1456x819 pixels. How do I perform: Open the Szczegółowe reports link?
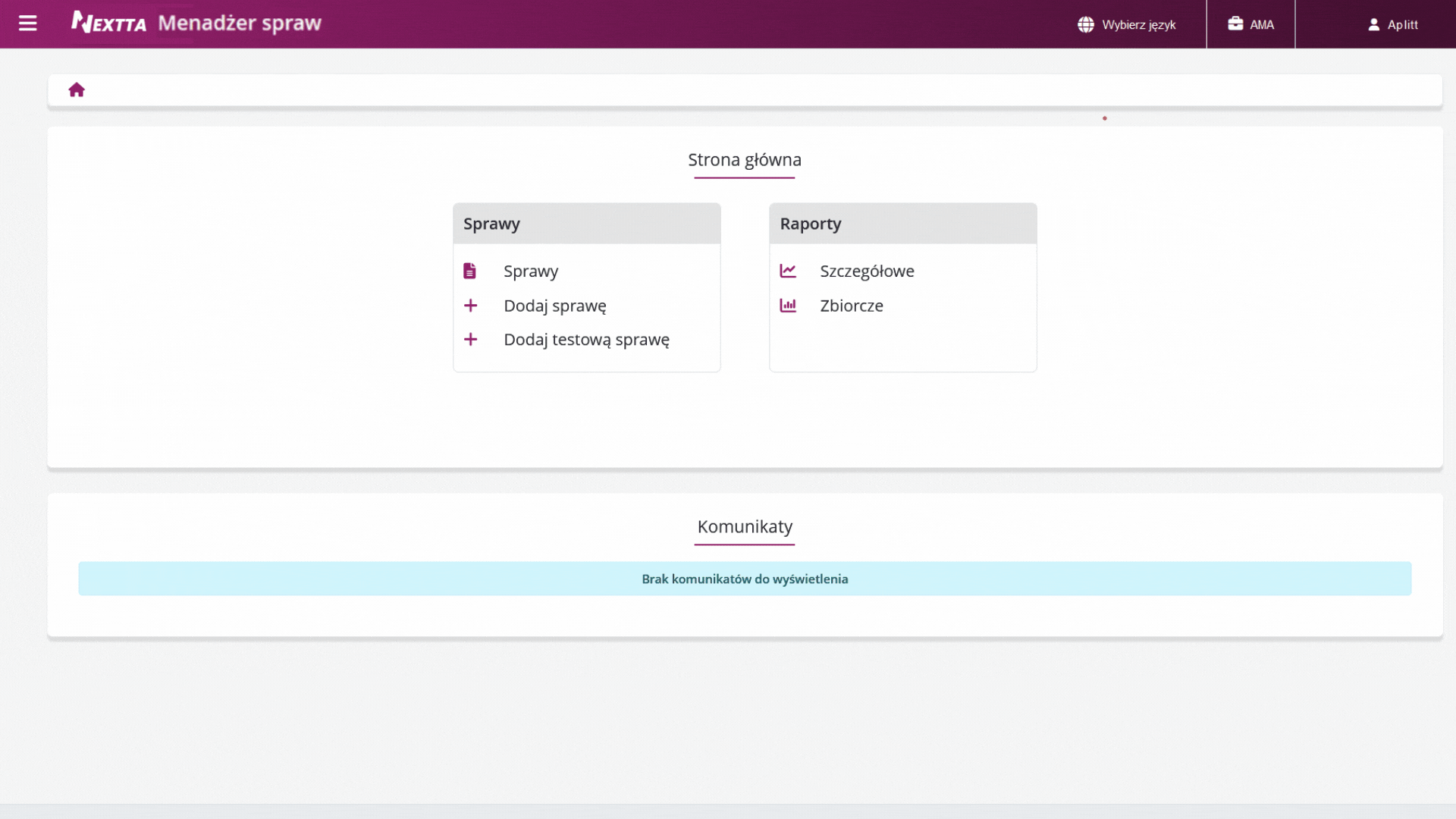[x=867, y=271]
